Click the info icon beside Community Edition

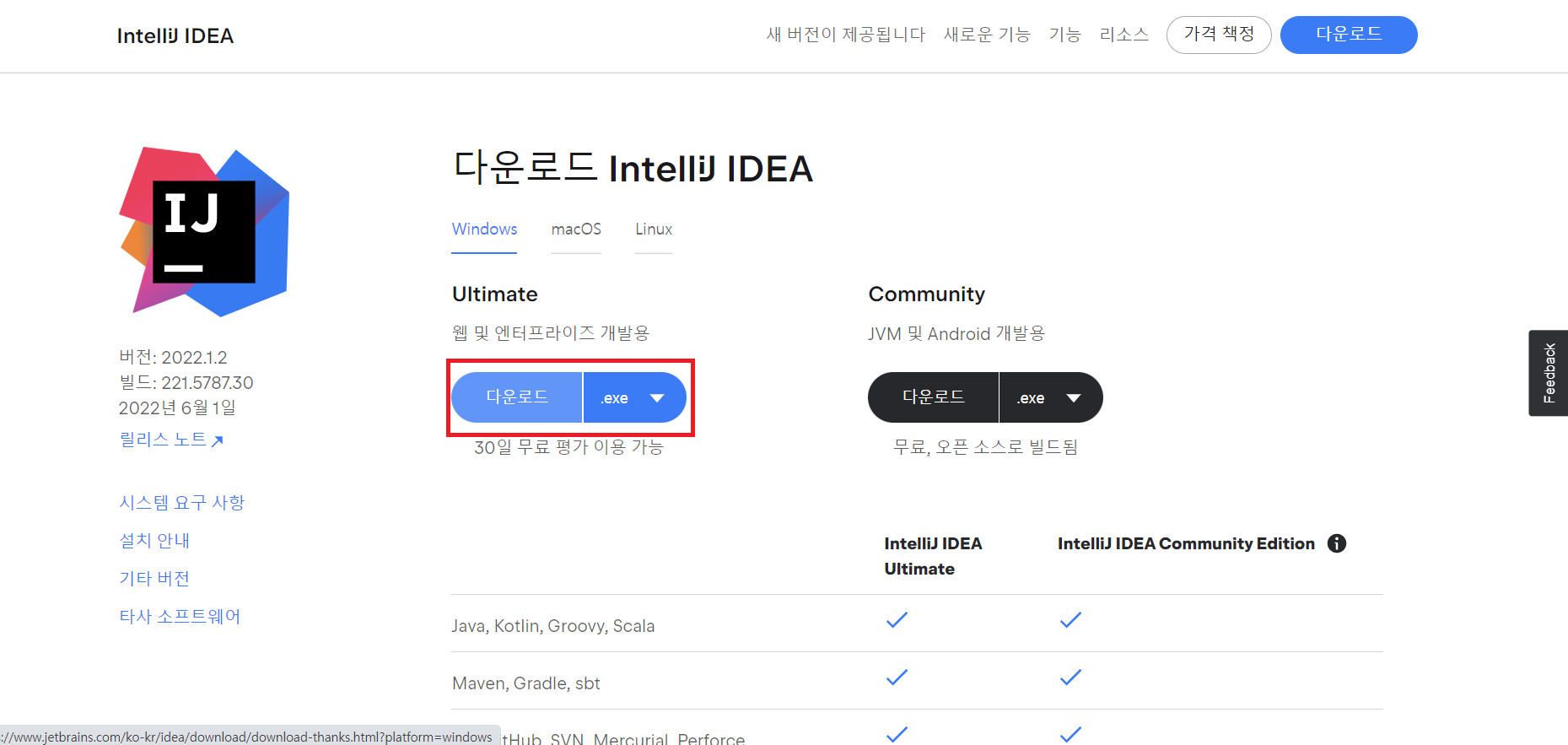click(x=1337, y=543)
